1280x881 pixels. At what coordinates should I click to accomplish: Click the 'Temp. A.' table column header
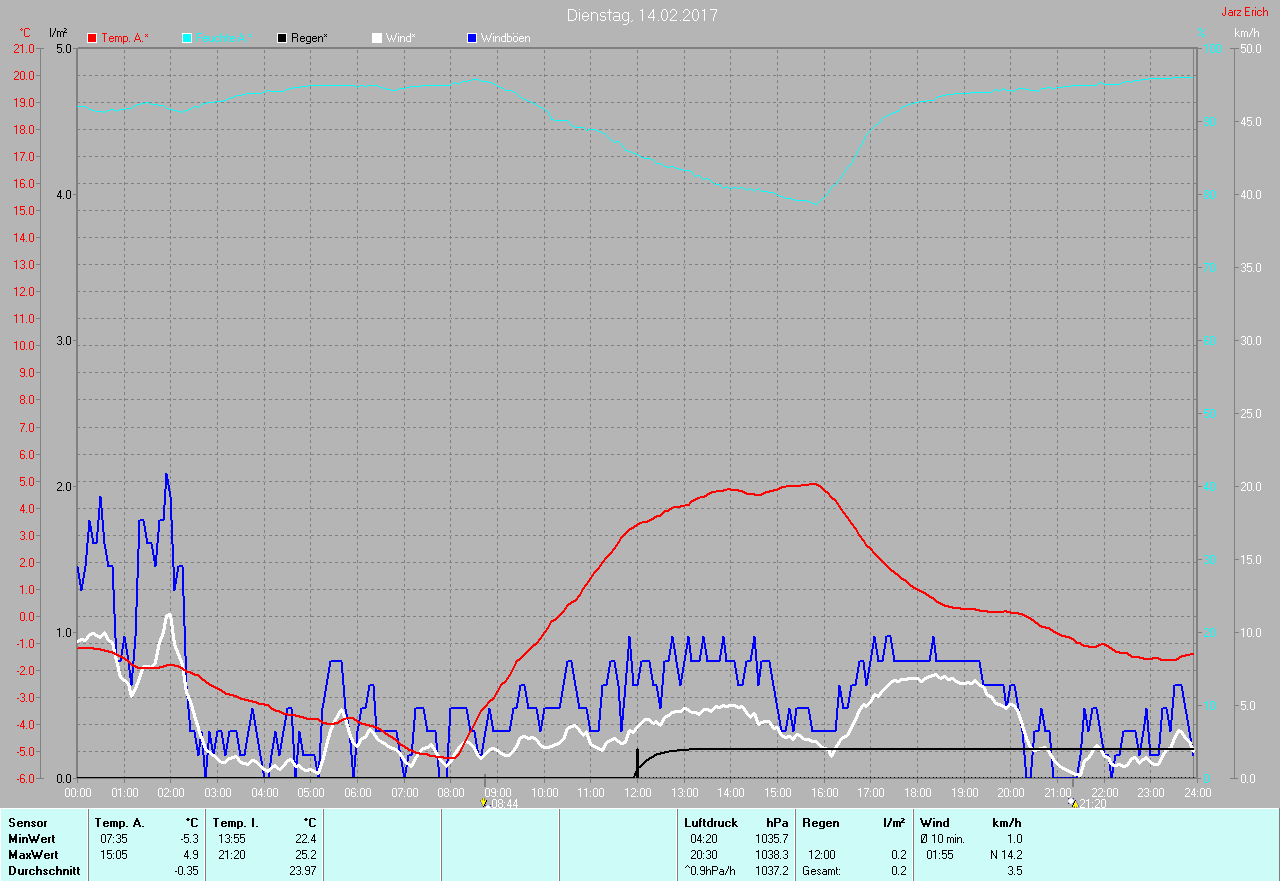click(120, 823)
